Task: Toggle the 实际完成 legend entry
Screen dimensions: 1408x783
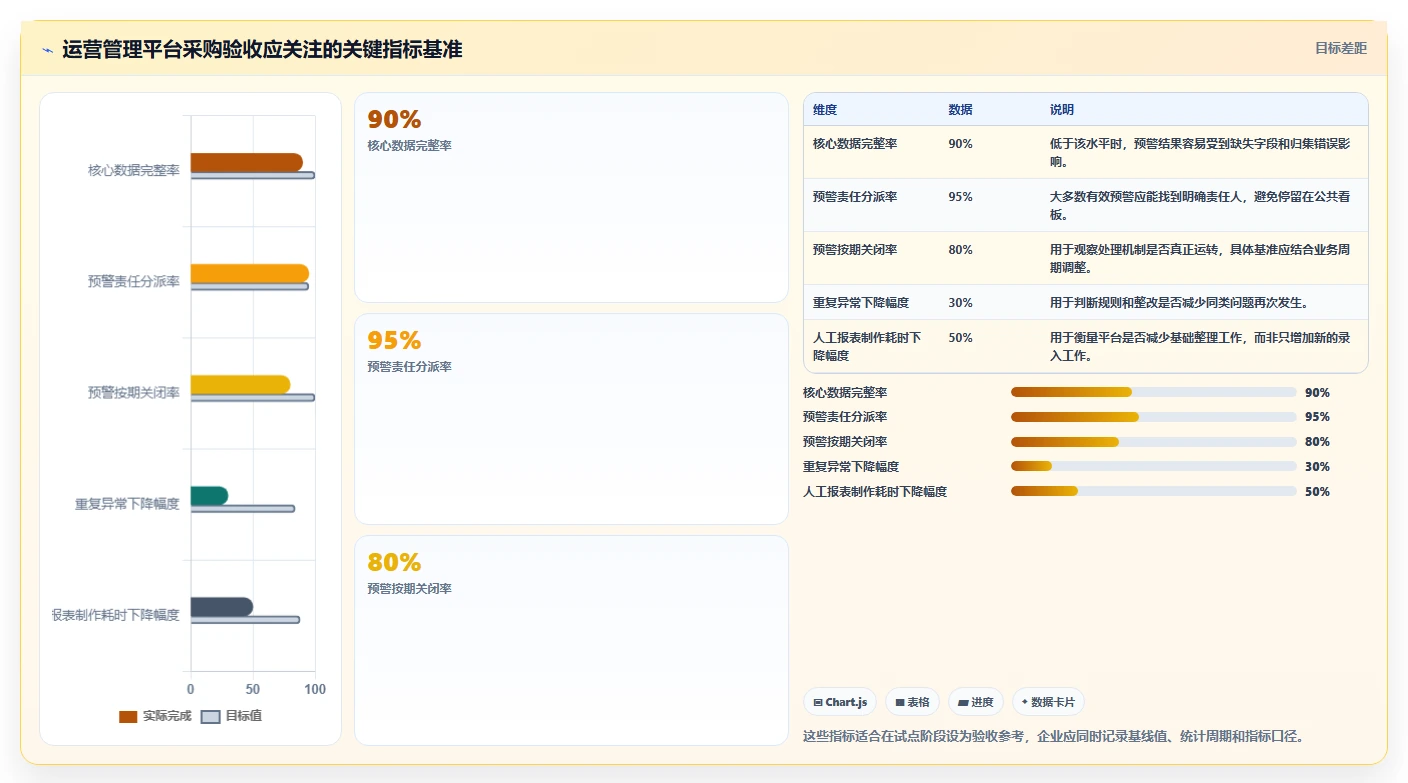Action: click(155, 716)
